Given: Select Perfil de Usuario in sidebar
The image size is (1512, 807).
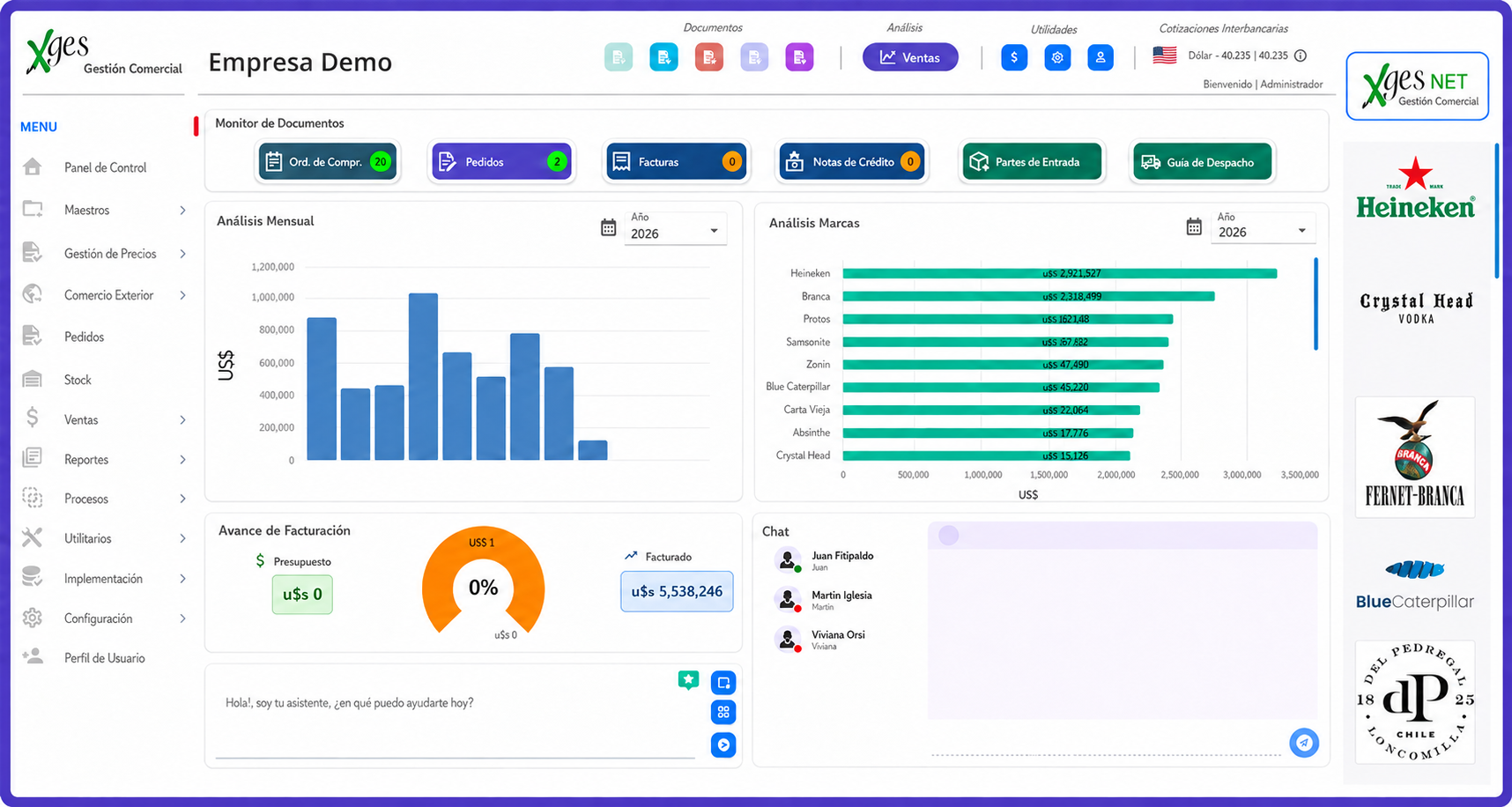Looking at the screenshot, I should click(x=104, y=658).
